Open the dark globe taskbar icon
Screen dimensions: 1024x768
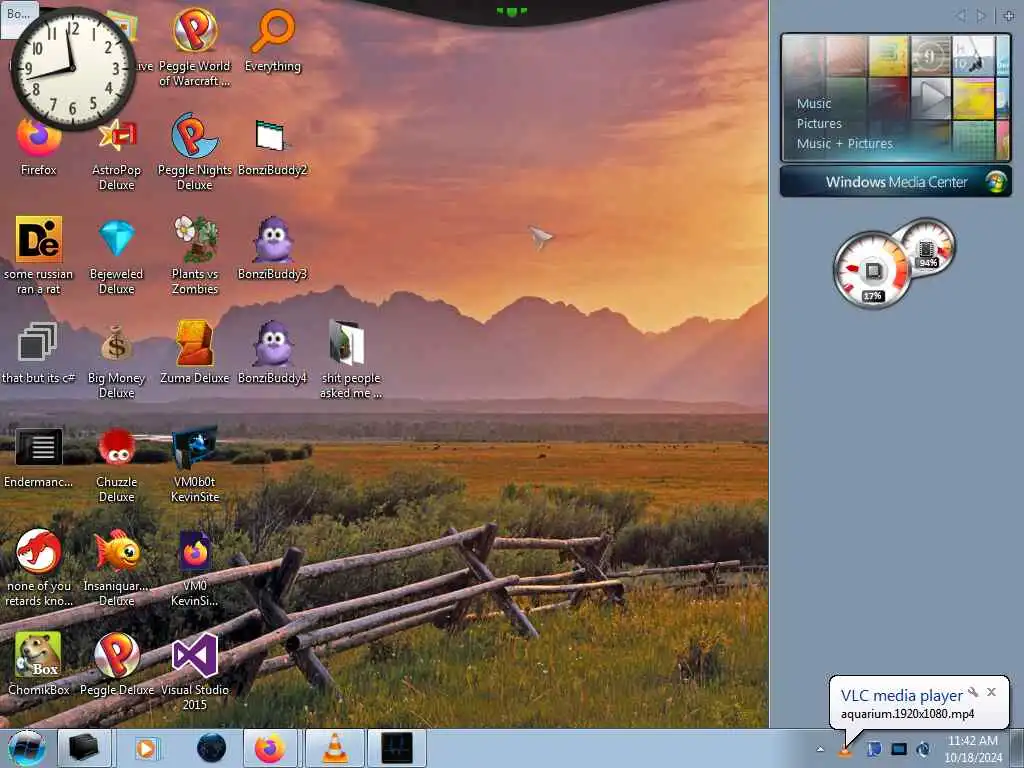click(x=211, y=748)
